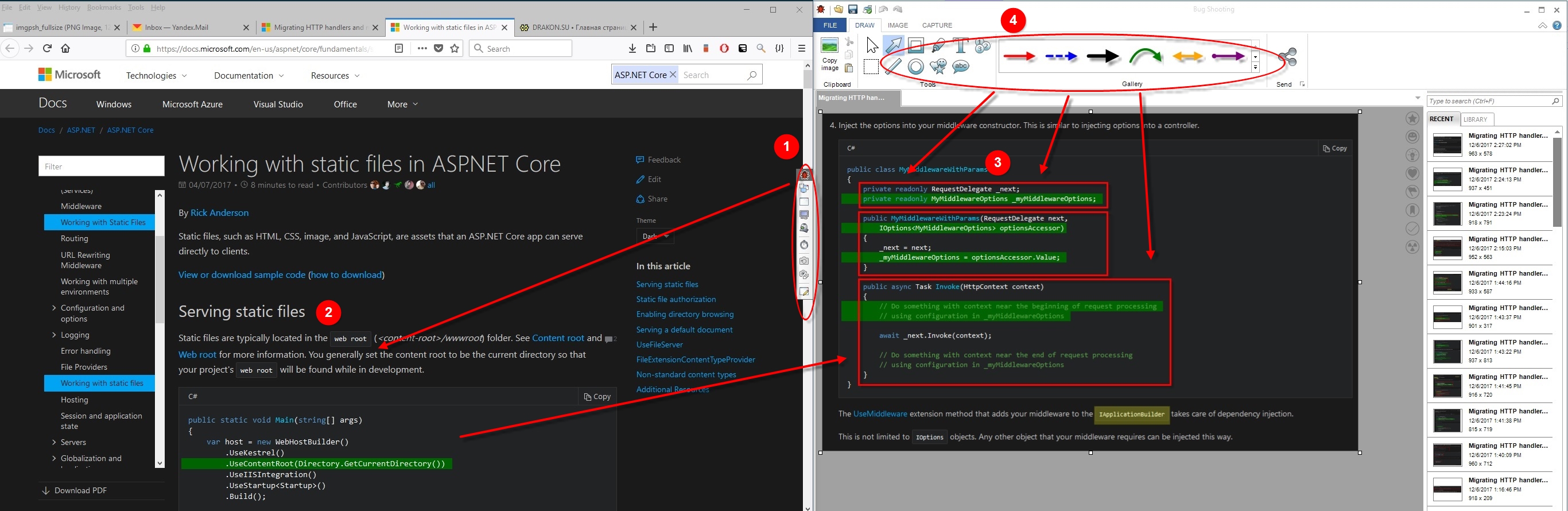Screen dimensions: 1568x511
Task: Choose the green curved arrow style
Action: (x=1145, y=57)
